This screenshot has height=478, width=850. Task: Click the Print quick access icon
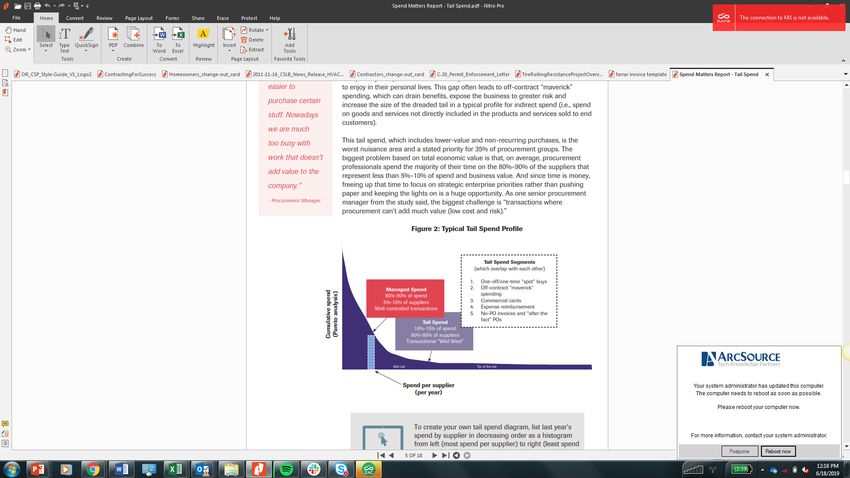(x=37, y=6)
